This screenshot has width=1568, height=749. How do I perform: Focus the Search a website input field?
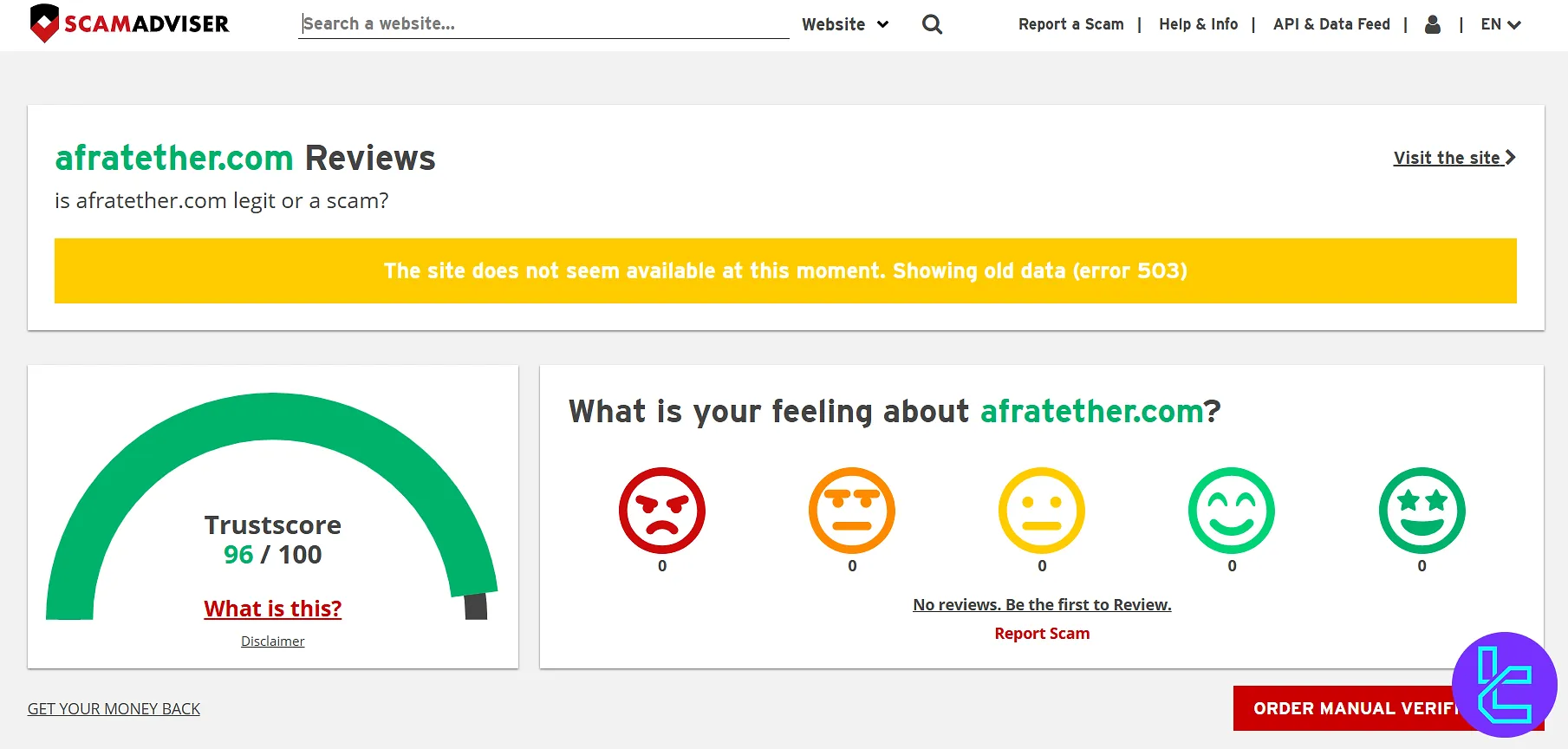point(543,24)
